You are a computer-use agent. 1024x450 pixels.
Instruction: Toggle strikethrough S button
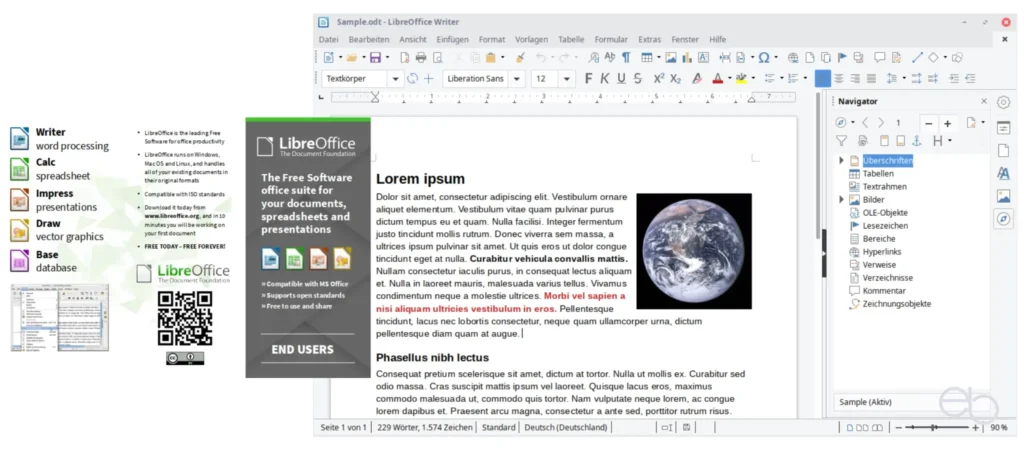point(637,78)
